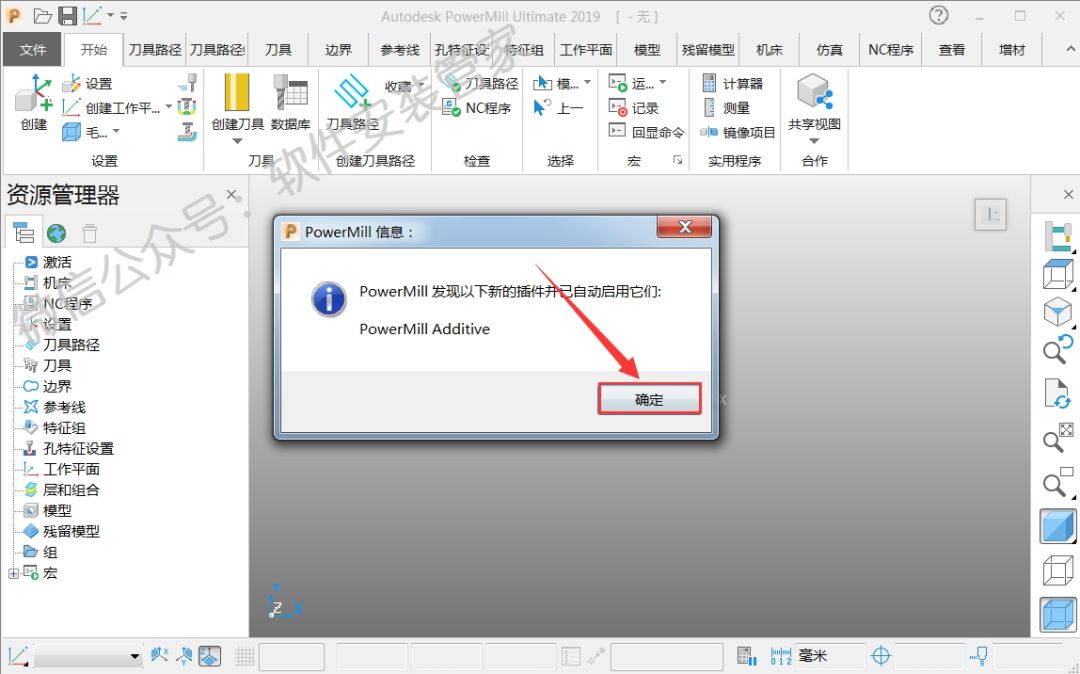This screenshot has width=1080, height=674.
Task: Click the 计算器 calculator icon
Action: [x=710, y=84]
